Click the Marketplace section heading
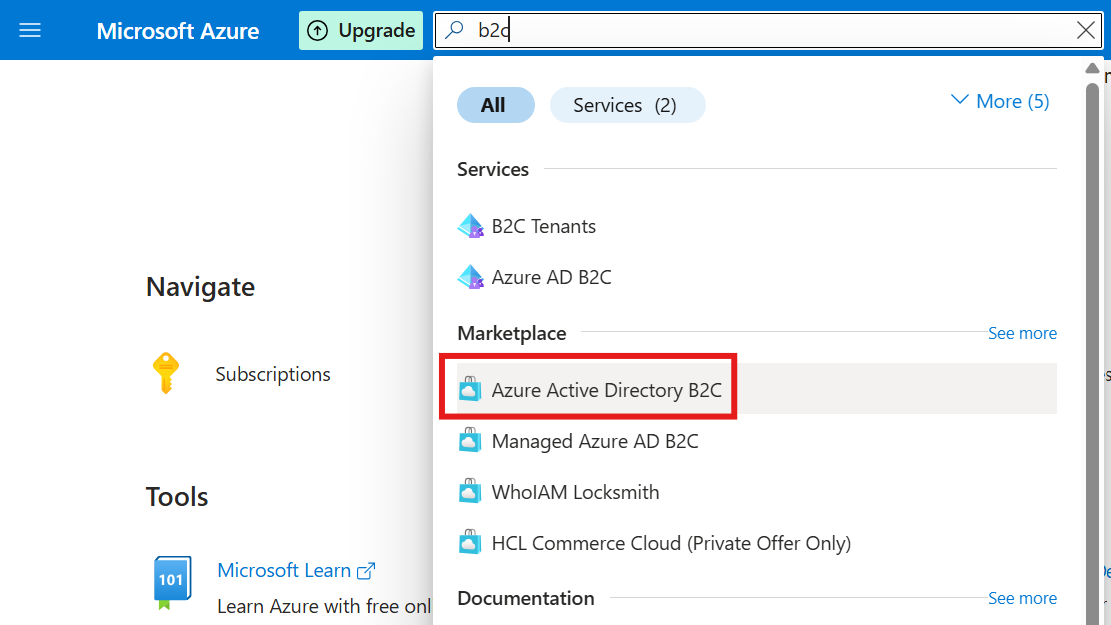 coord(512,333)
